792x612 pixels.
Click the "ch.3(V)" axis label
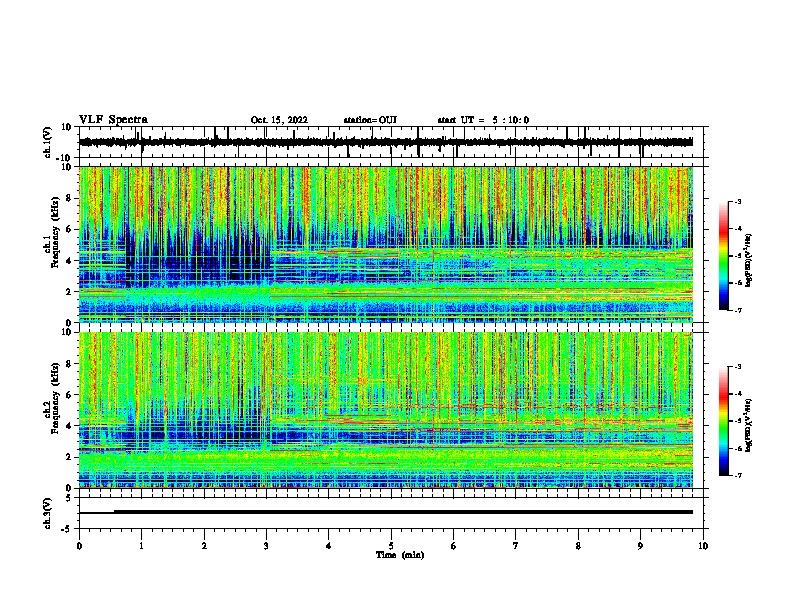coord(48,513)
